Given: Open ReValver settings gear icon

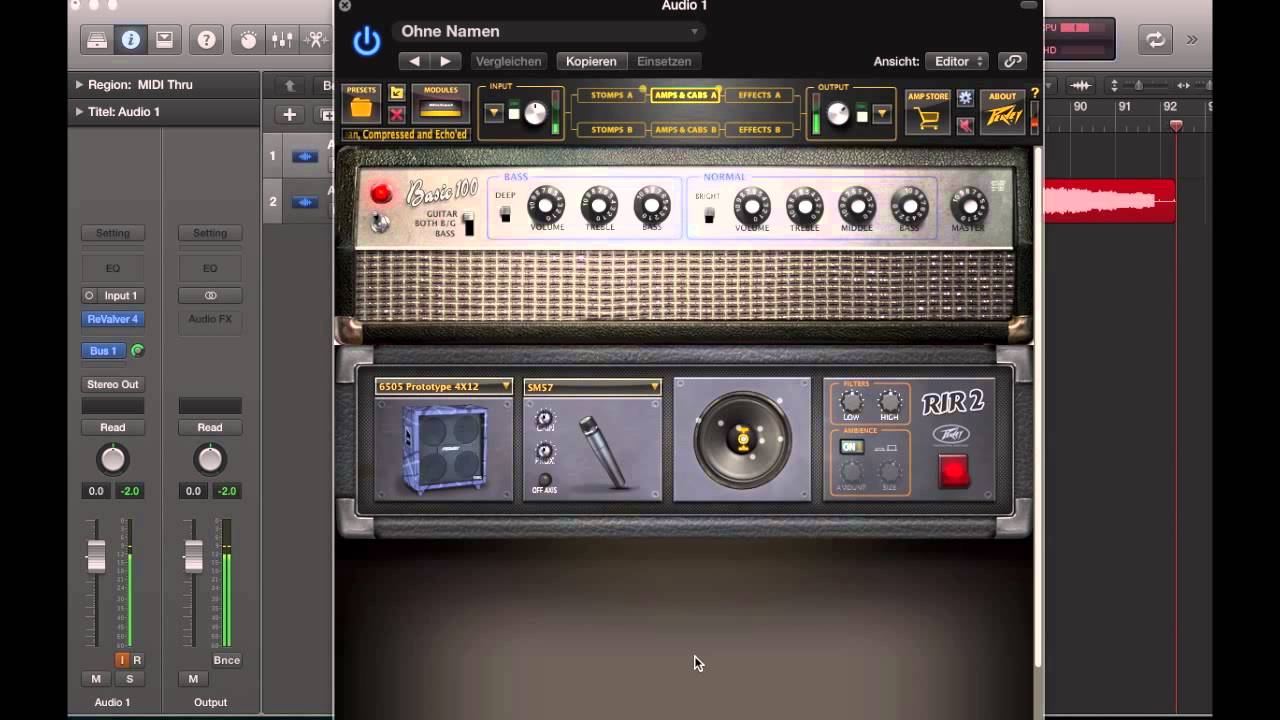Looking at the screenshot, I should pos(965,98).
